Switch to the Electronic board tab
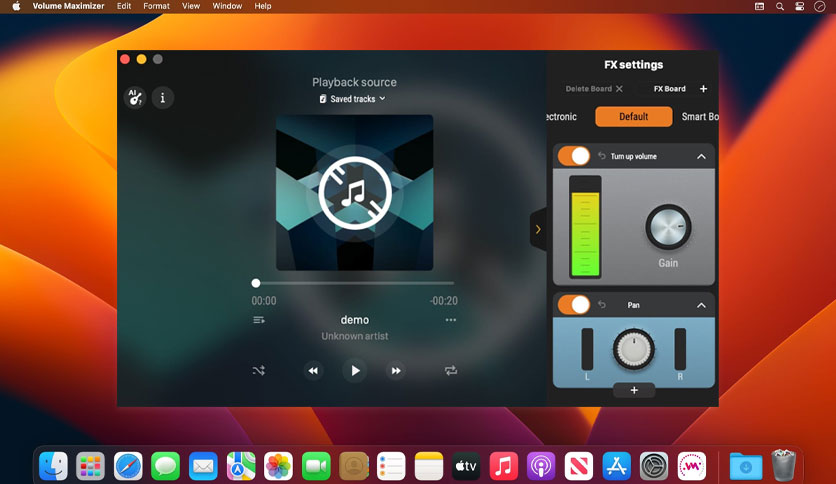This screenshot has width=836, height=484. click(561, 117)
